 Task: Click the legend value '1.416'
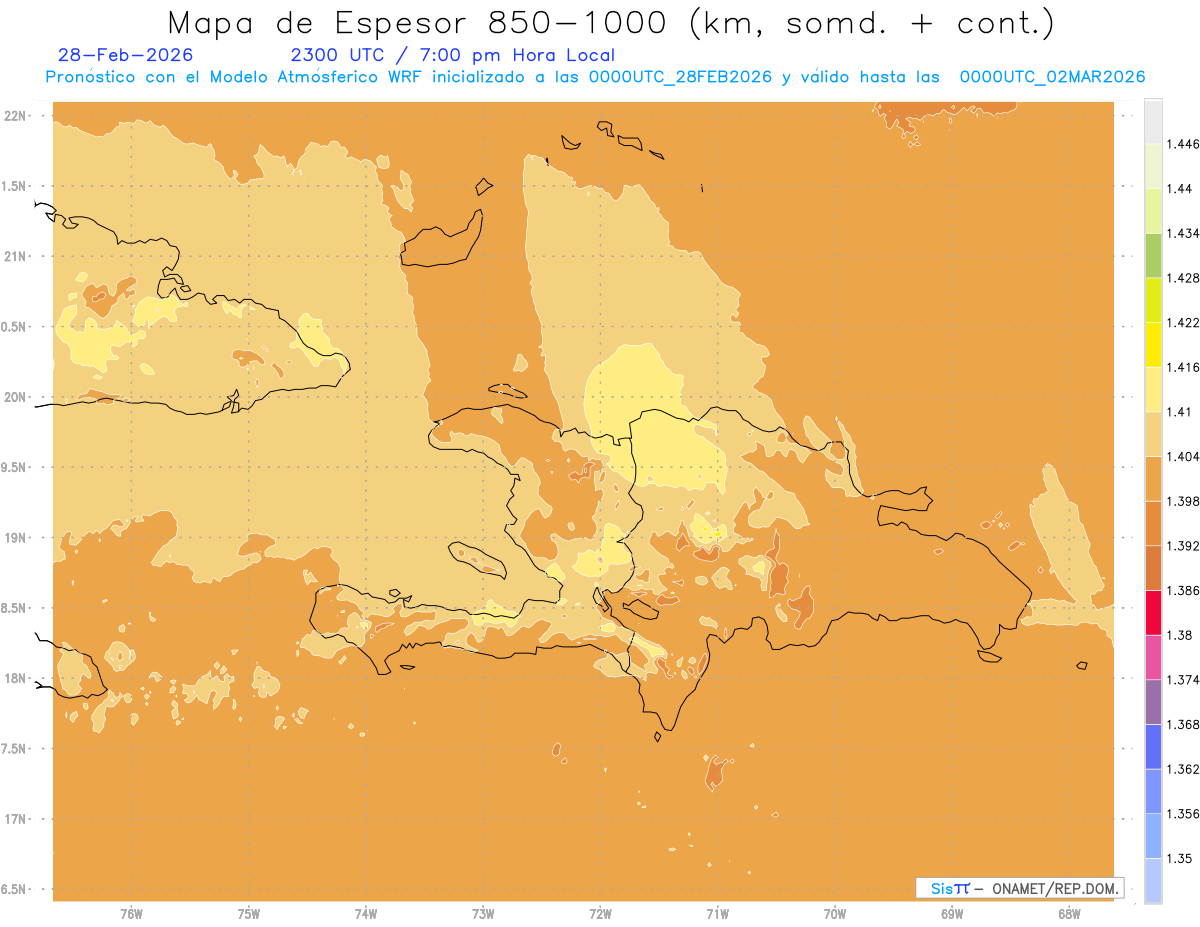coord(1182,367)
